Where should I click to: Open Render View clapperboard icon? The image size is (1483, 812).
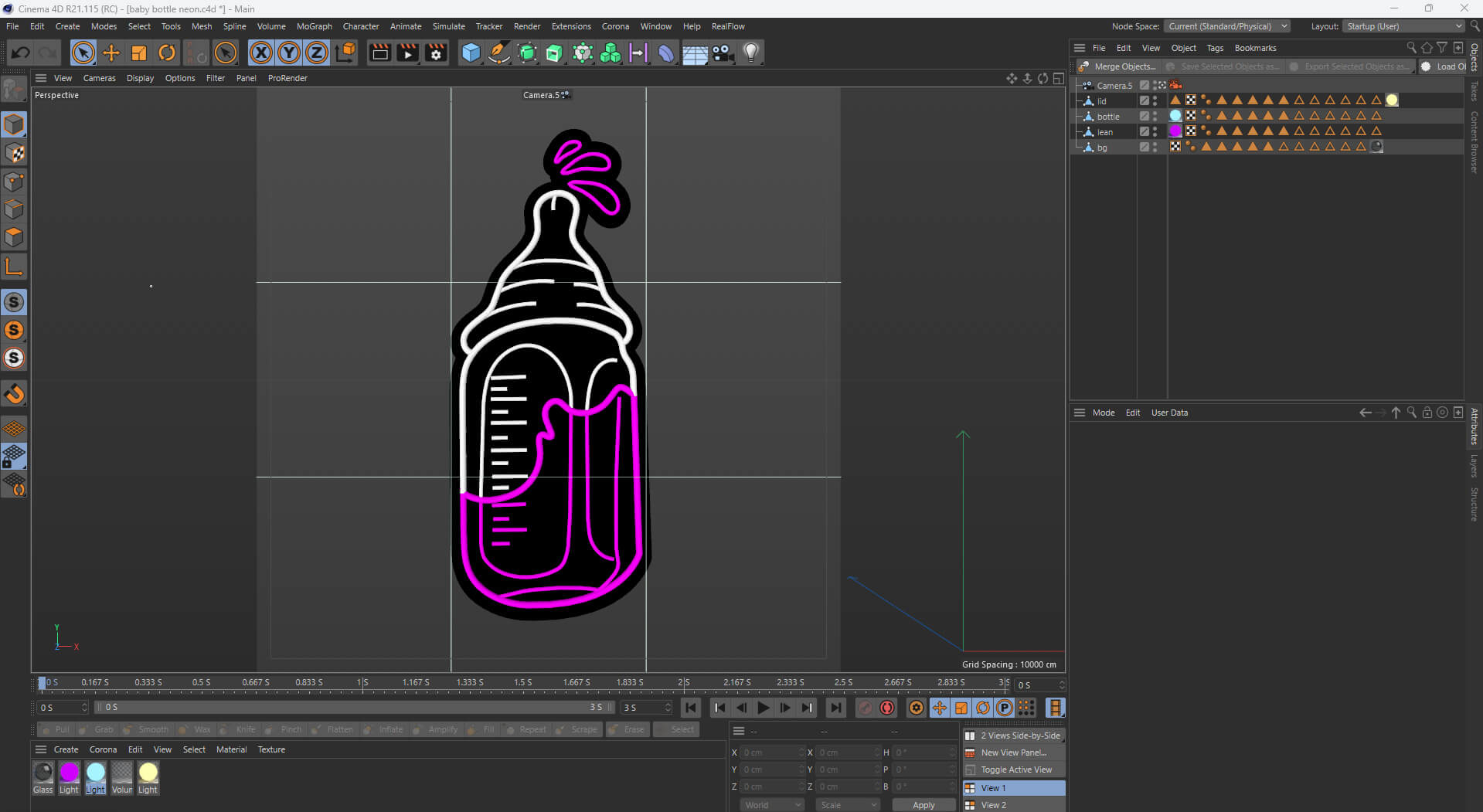[x=379, y=53]
